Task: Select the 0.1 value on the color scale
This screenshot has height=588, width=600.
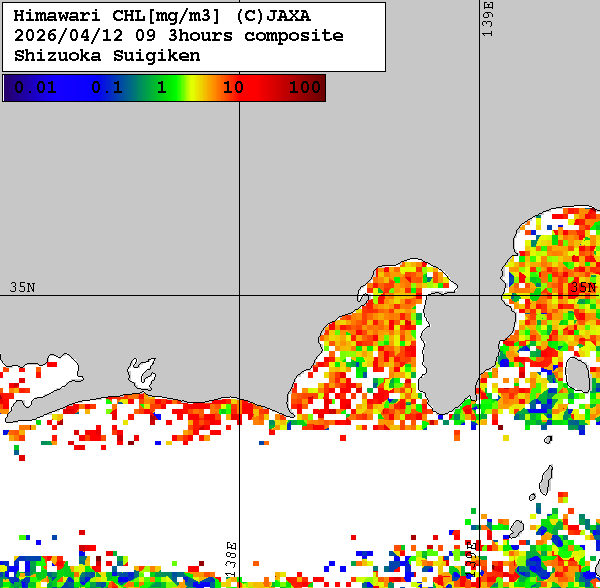Action: (x=106, y=88)
